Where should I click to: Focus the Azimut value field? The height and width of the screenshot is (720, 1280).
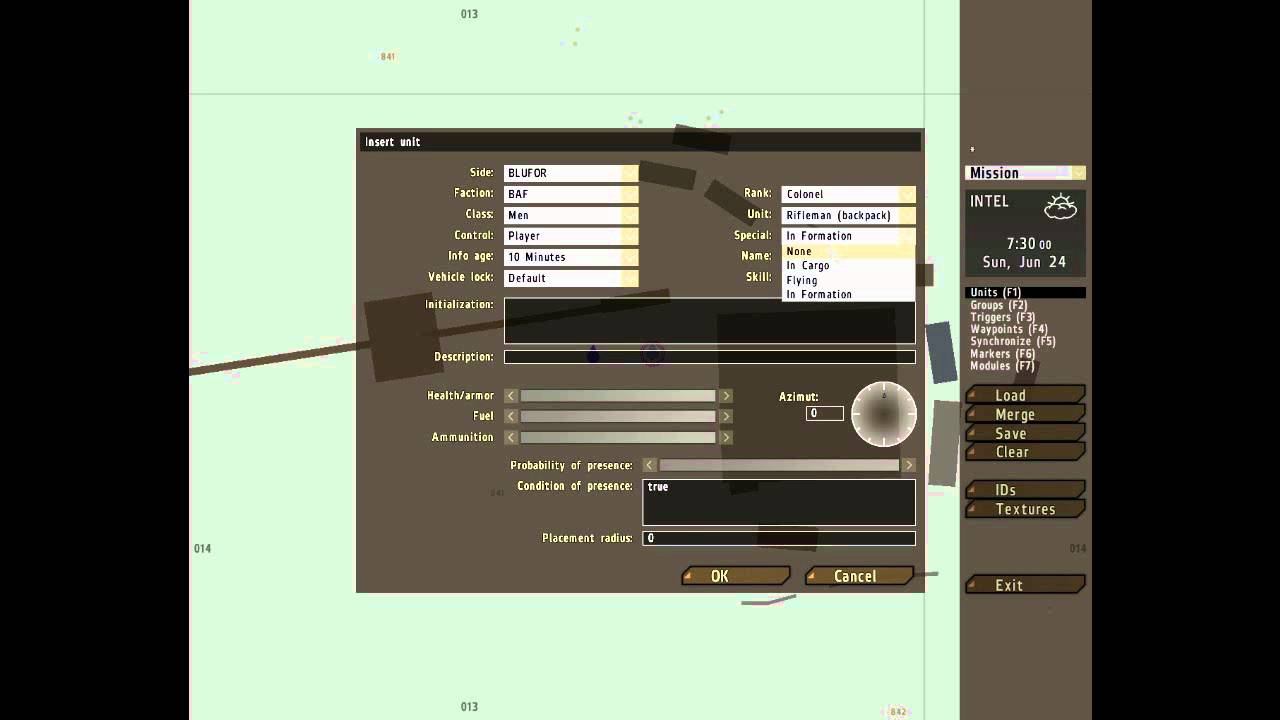point(825,413)
